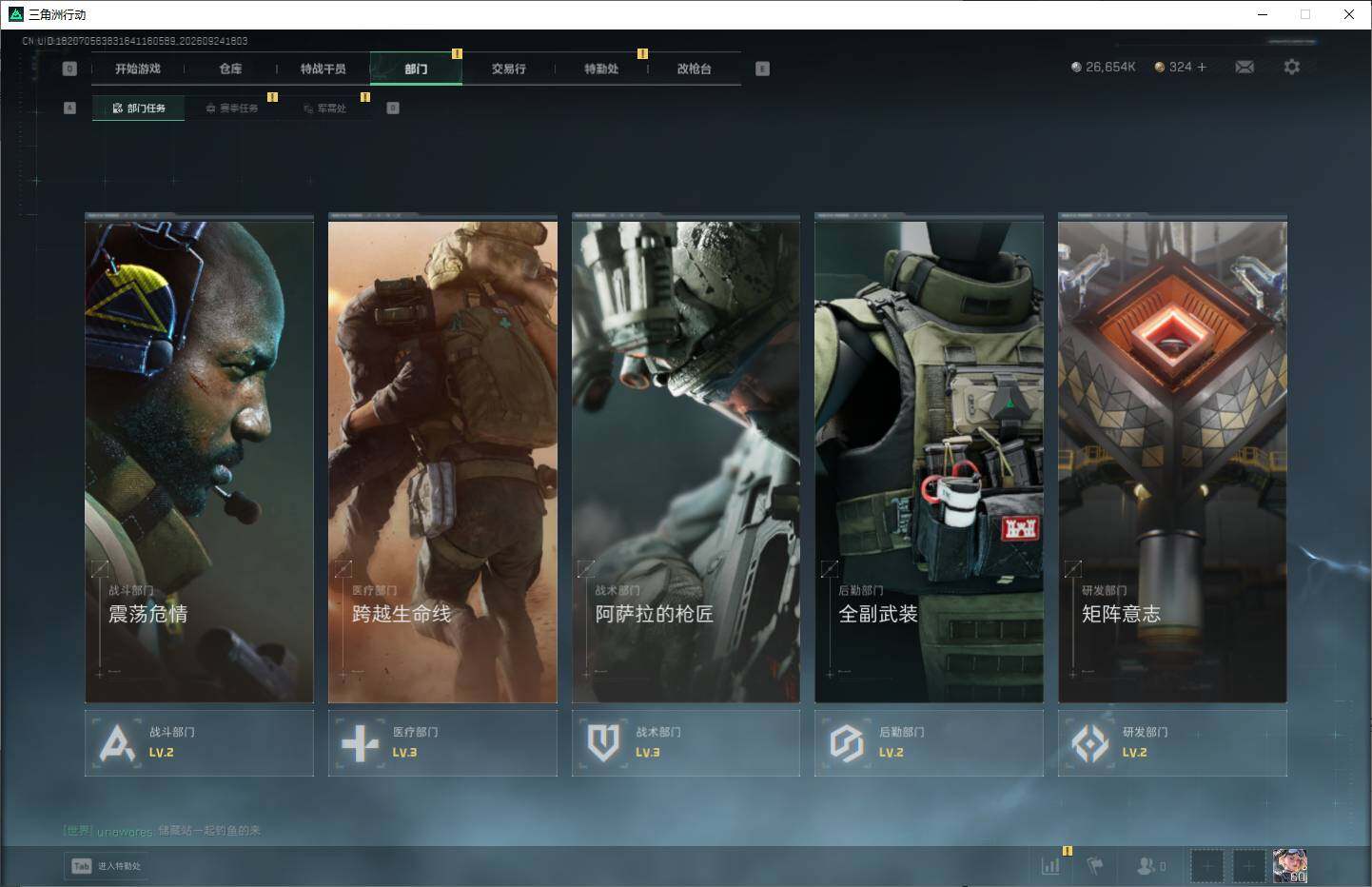Click the world chat message line
The height and width of the screenshot is (887, 1372).
162,831
